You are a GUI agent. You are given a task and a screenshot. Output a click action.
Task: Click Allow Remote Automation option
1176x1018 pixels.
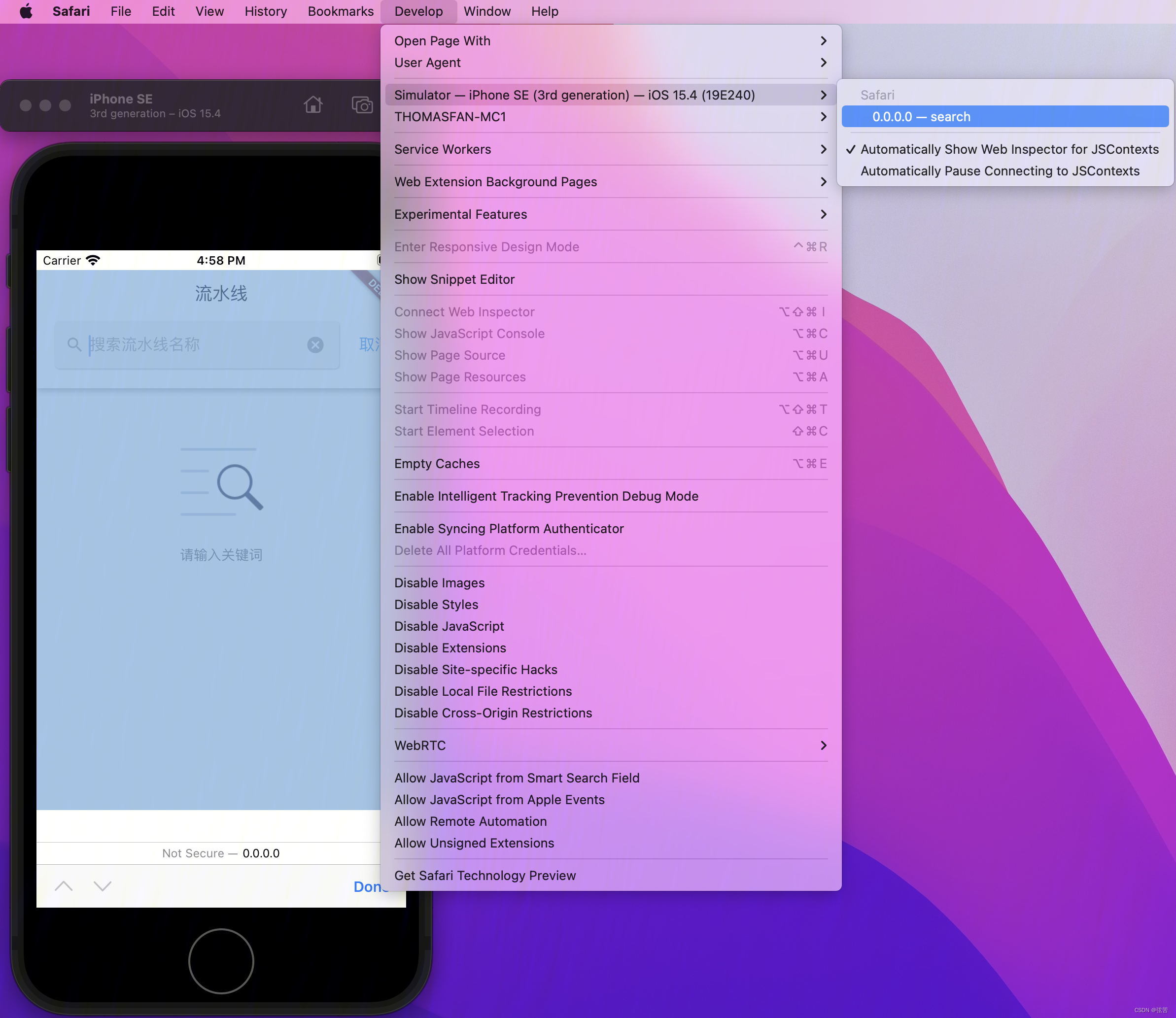click(470, 821)
